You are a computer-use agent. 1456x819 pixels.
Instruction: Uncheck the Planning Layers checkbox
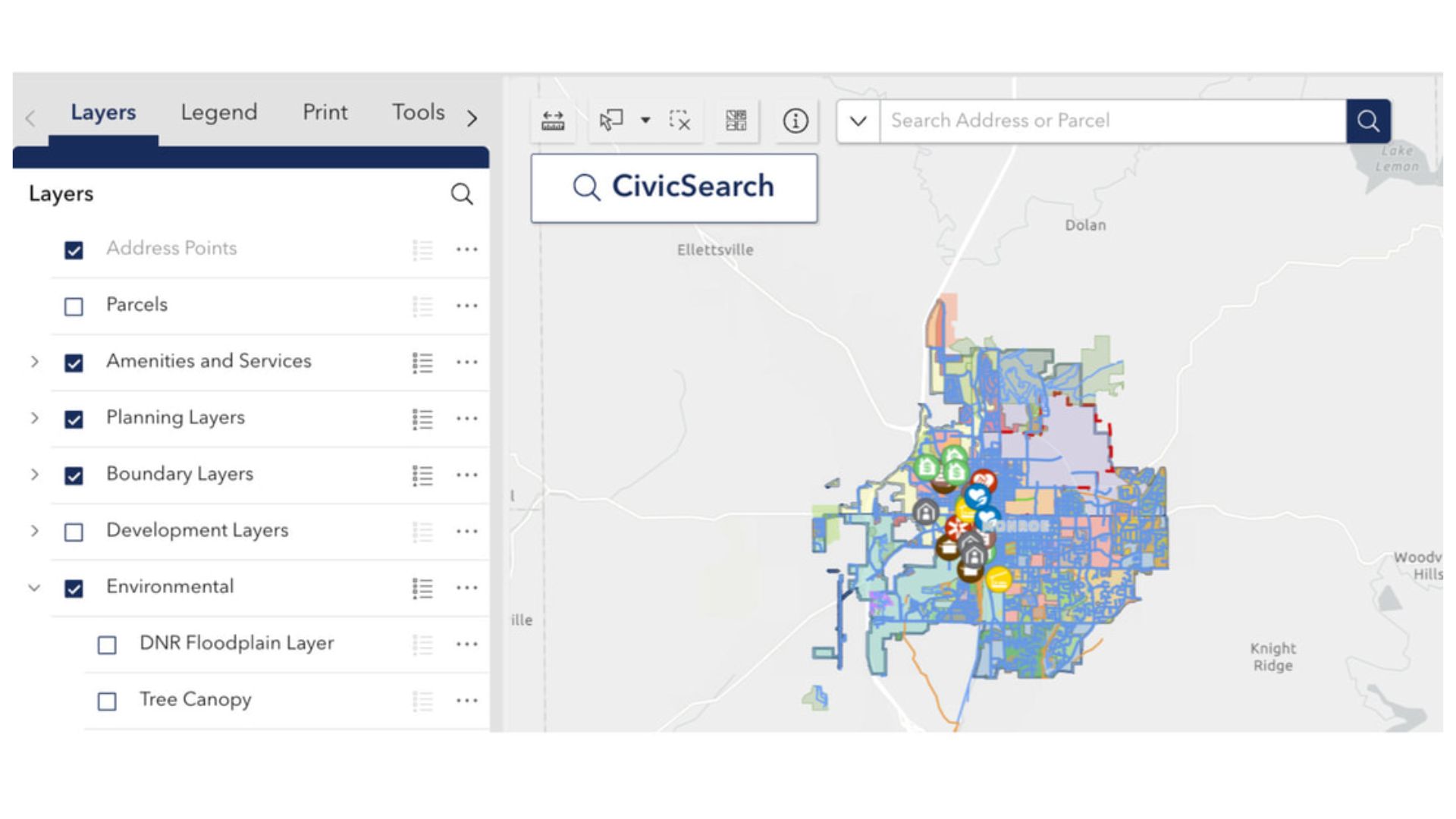[x=74, y=419]
